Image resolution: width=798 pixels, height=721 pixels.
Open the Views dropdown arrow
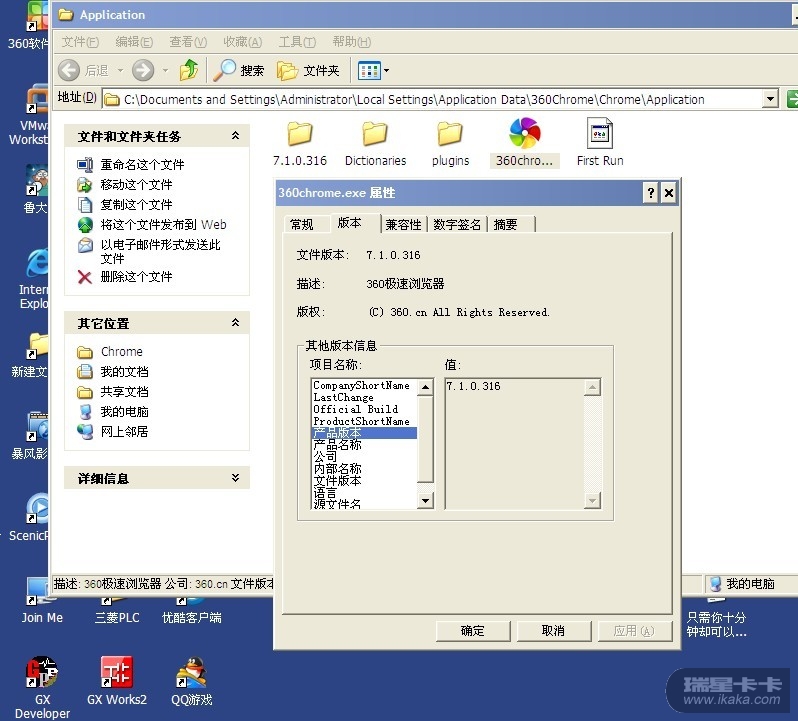point(386,71)
